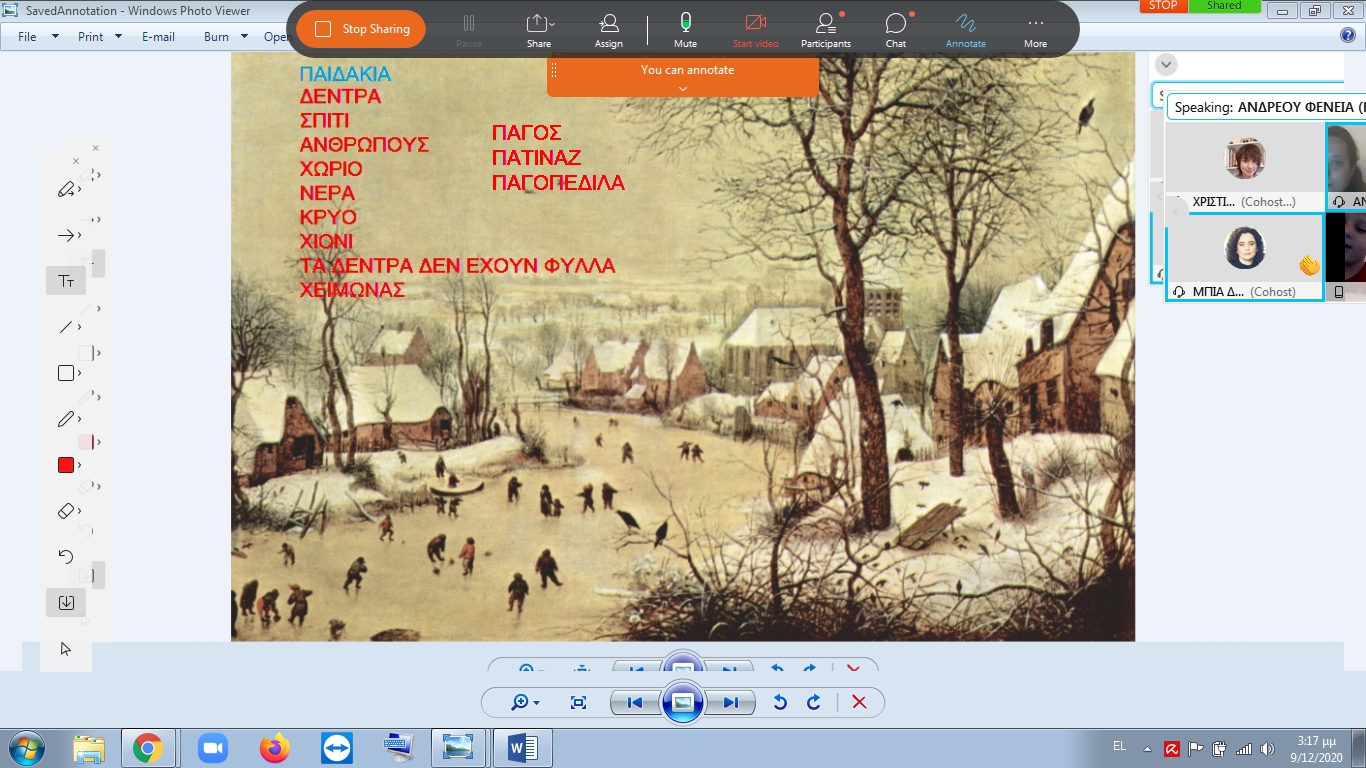Select the Text annotation tool
Image resolution: width=1366 pixels, height=768 pixels.
66,281
